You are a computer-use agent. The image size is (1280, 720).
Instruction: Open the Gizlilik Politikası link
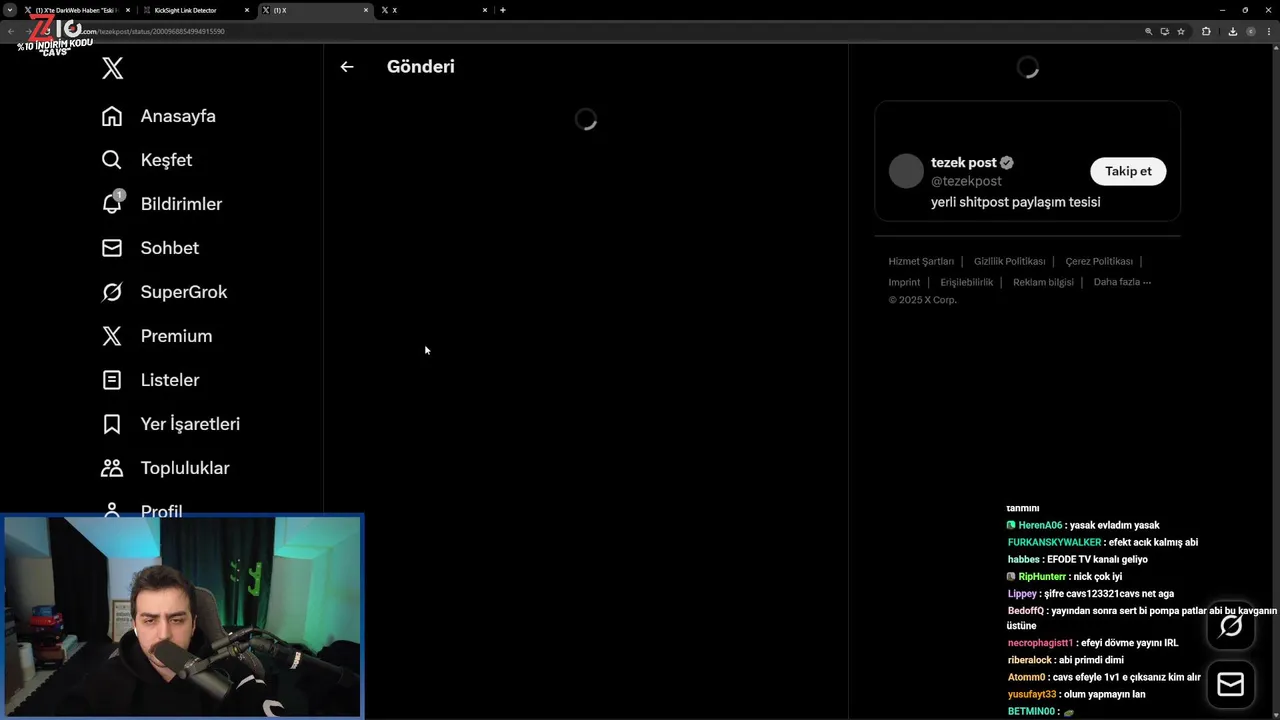pos(1009,261)
